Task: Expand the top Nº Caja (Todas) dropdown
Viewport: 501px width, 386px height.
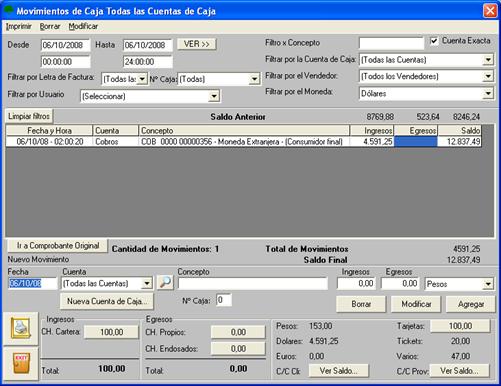Action: click(254, 79)
